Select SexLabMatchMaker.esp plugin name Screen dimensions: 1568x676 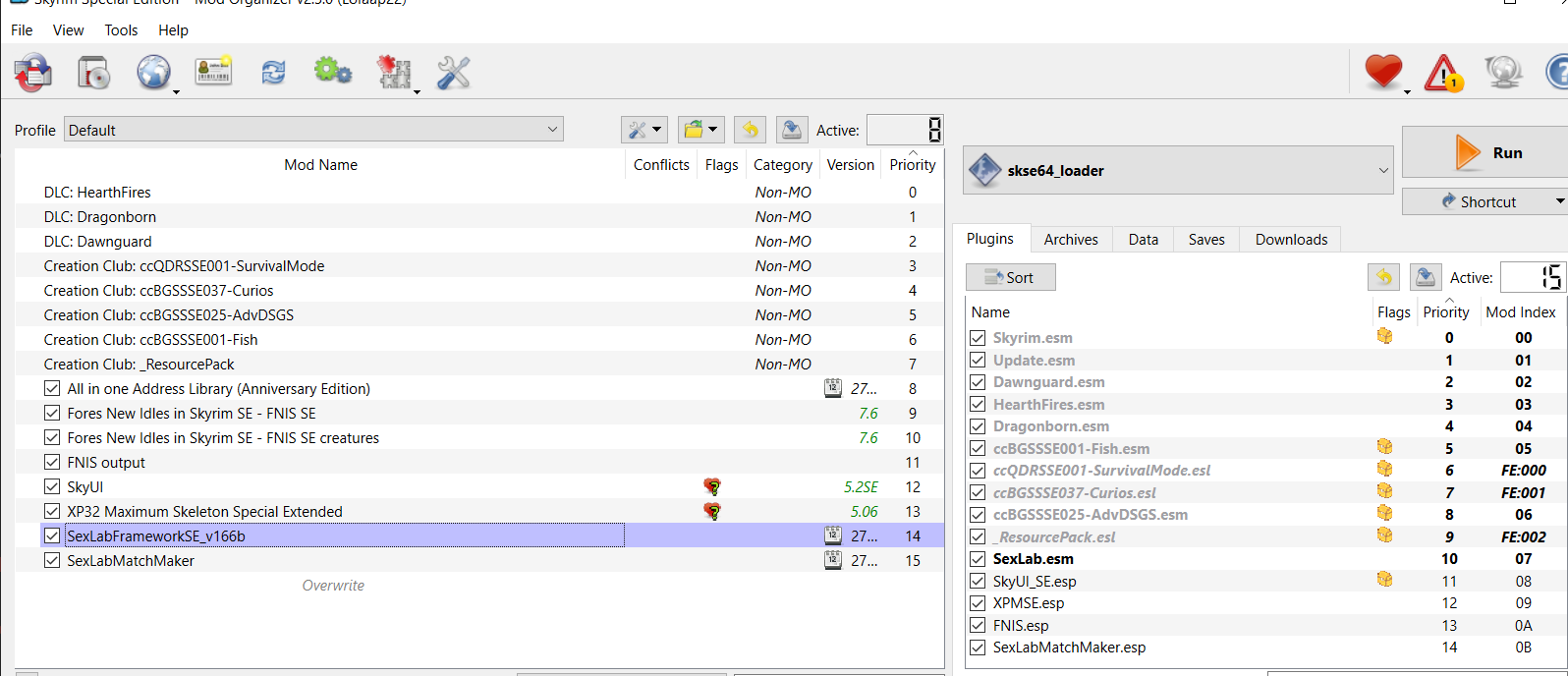pyautogui.click(x=1069, y=647)
